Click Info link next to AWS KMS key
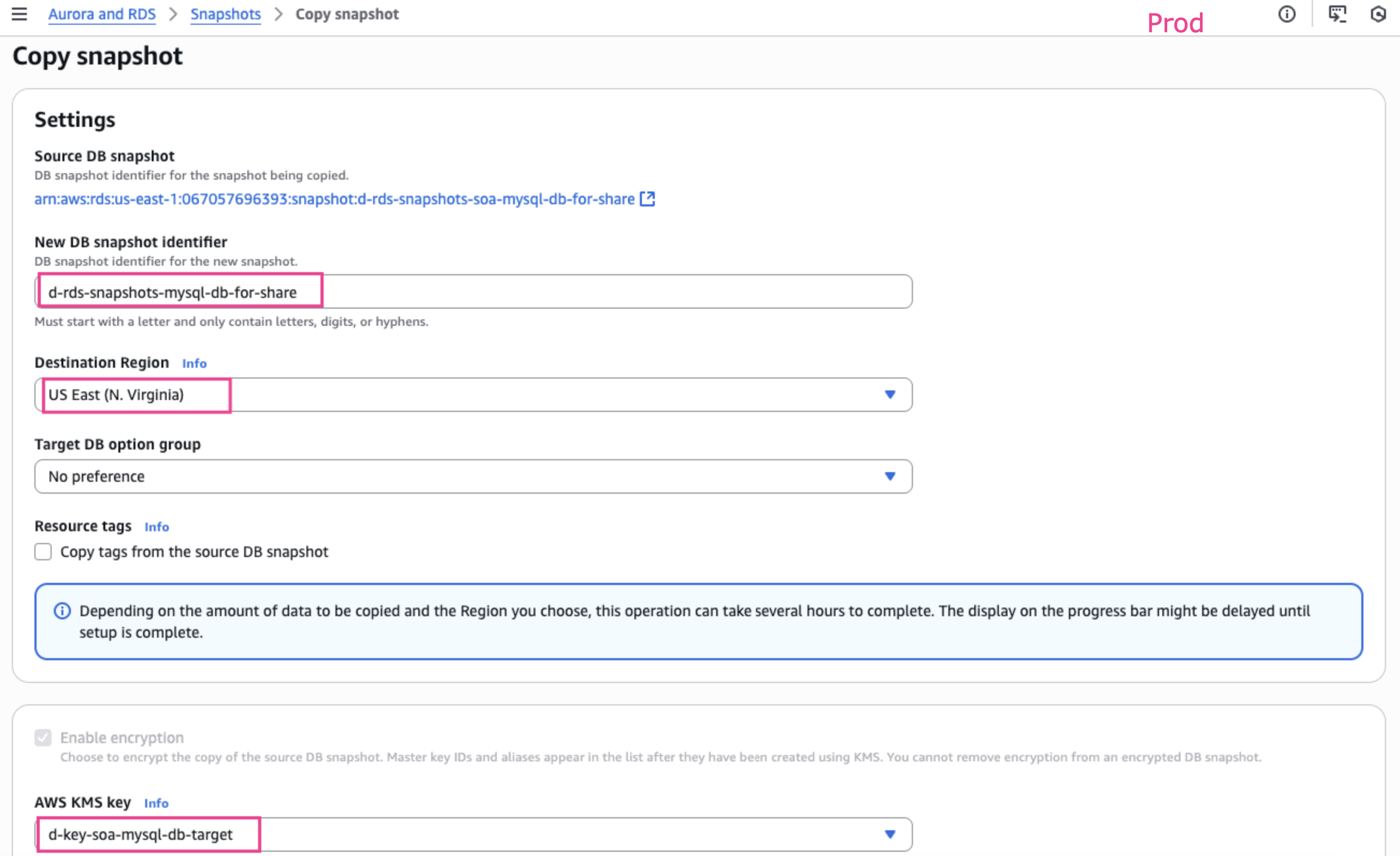The height and width of the screenshot is (856, 1400). click(x=156, y=803)
